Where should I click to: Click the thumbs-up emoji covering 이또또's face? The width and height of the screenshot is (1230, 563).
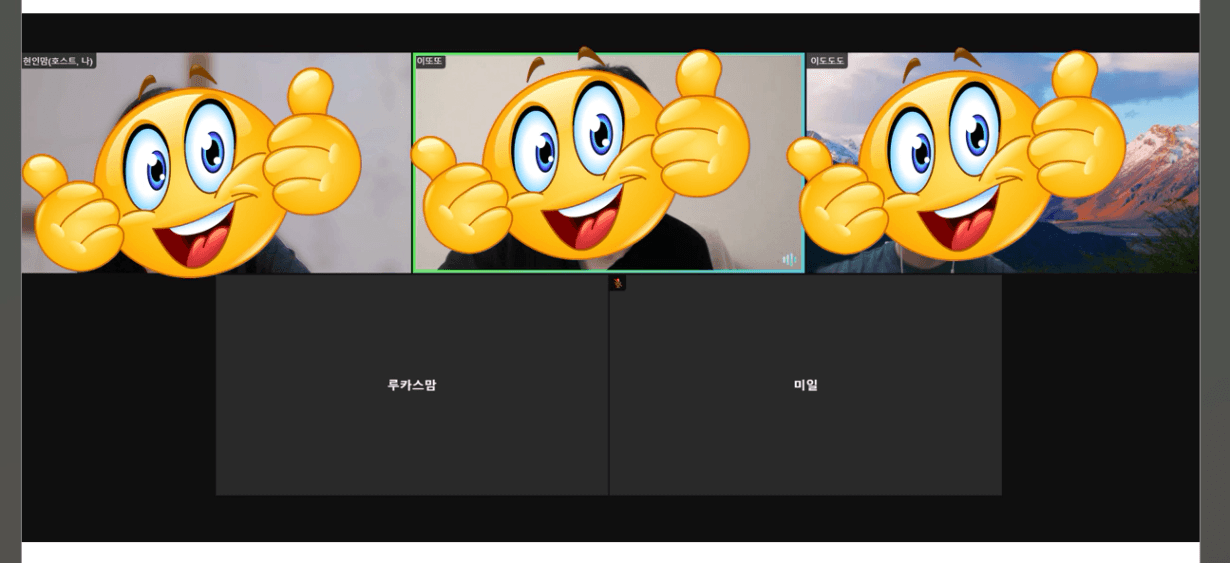tap(580, 160)
